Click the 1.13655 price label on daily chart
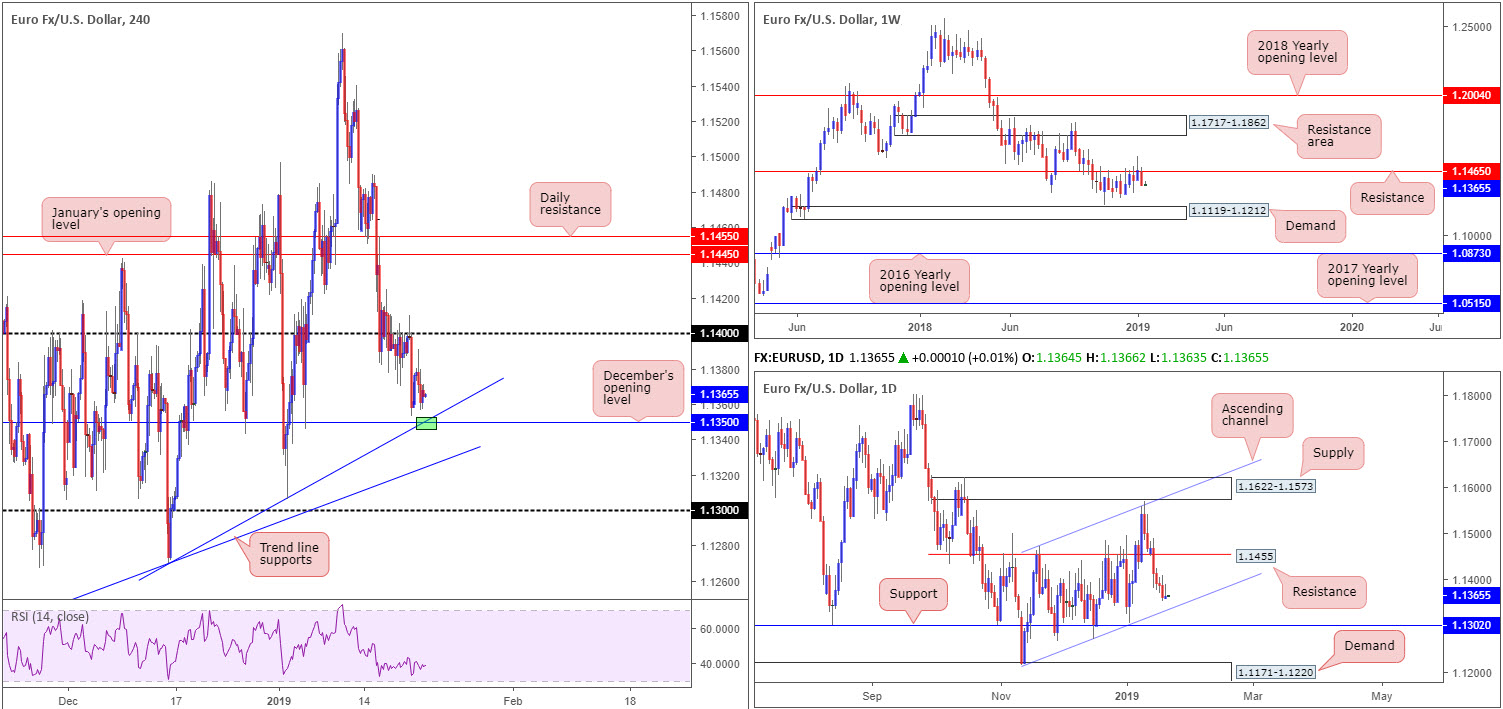 1472,595
